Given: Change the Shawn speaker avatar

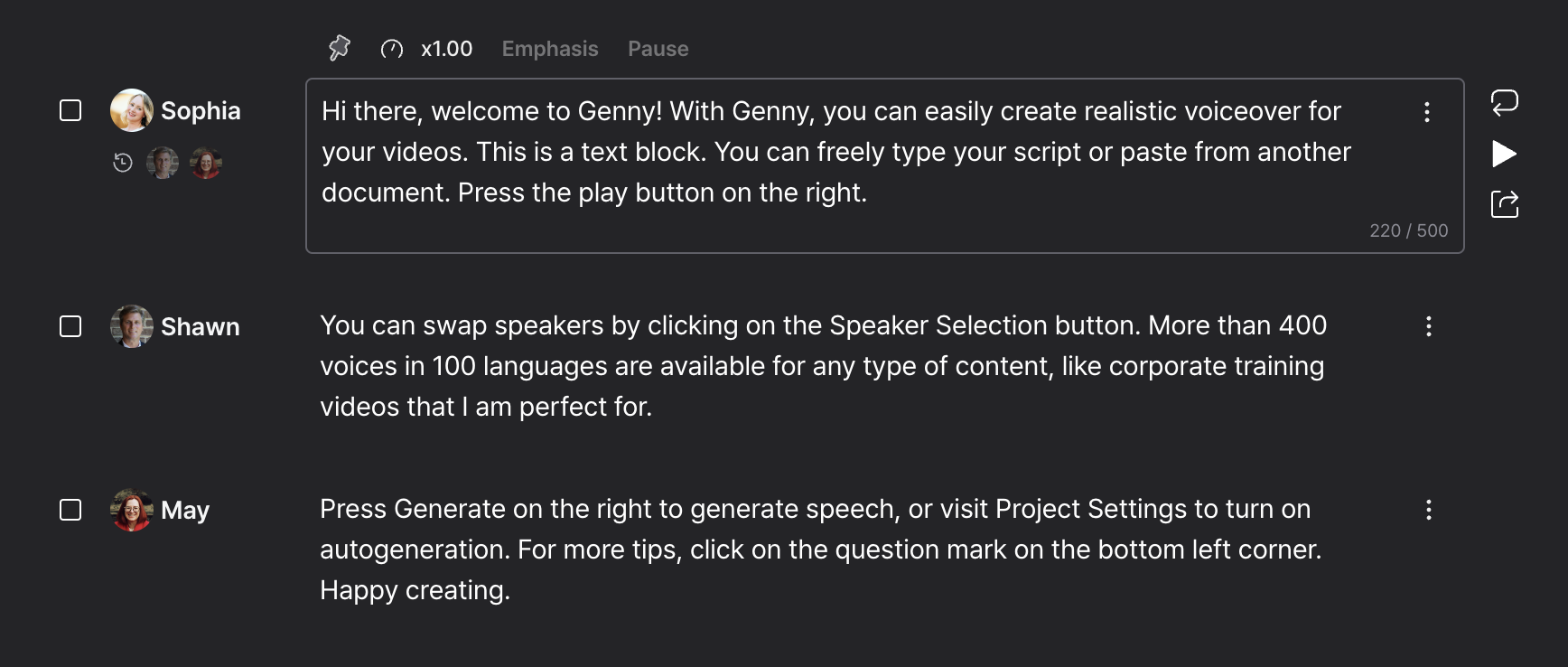Looking at the screenshot, I should pyautogui.click(x=132, y=326).
